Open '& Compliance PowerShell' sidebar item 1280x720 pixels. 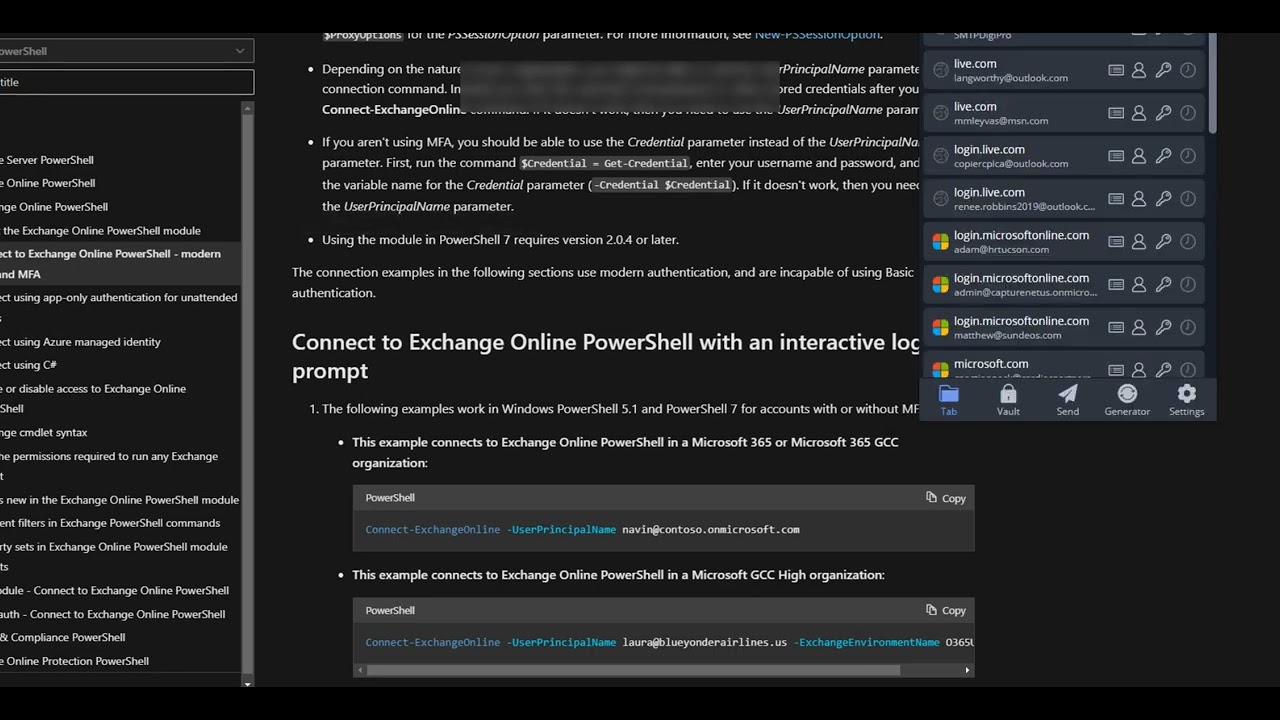[x=63, y=637]
